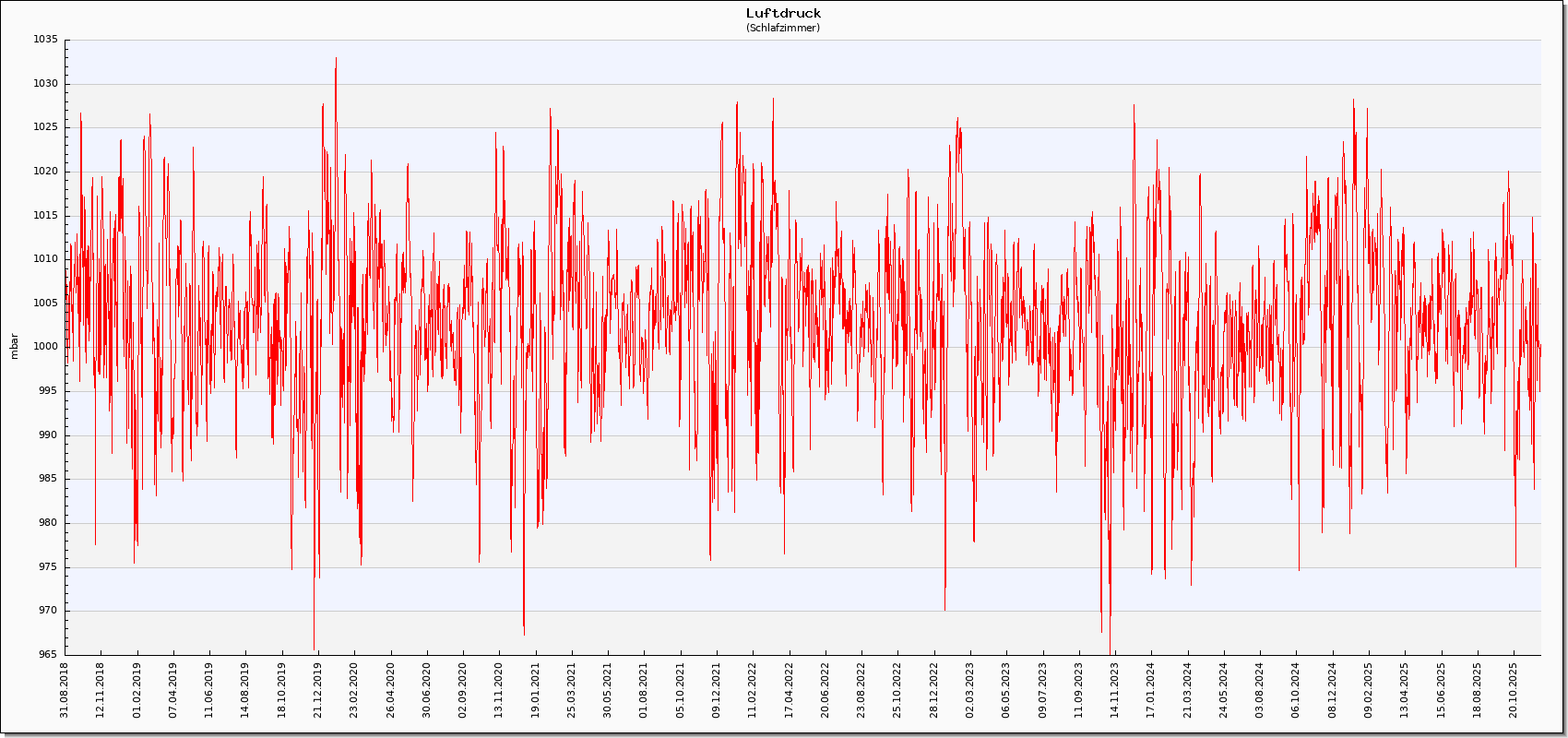Viewport: 1568px width, 738px height.
Task: Click the highest pressure peak near 1033 mbar
Action: 336,59
